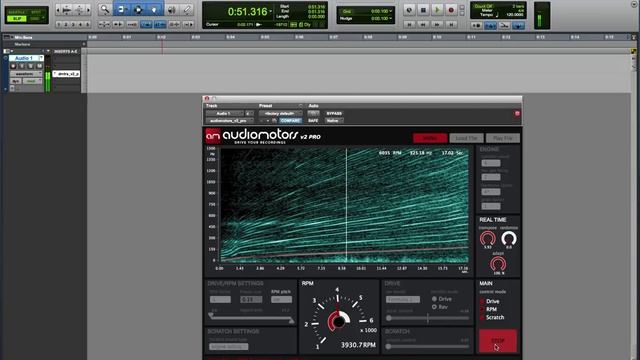Screen dimensions: 640x360
Task: Open the waveform track view selector
Action: click(26, 74)
